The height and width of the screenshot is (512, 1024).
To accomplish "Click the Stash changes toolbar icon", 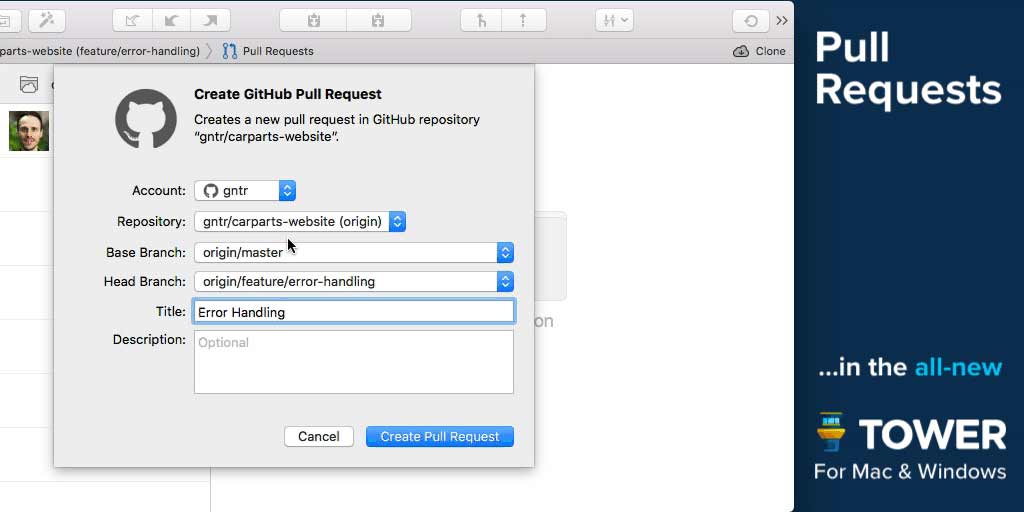I will point(313,20).
